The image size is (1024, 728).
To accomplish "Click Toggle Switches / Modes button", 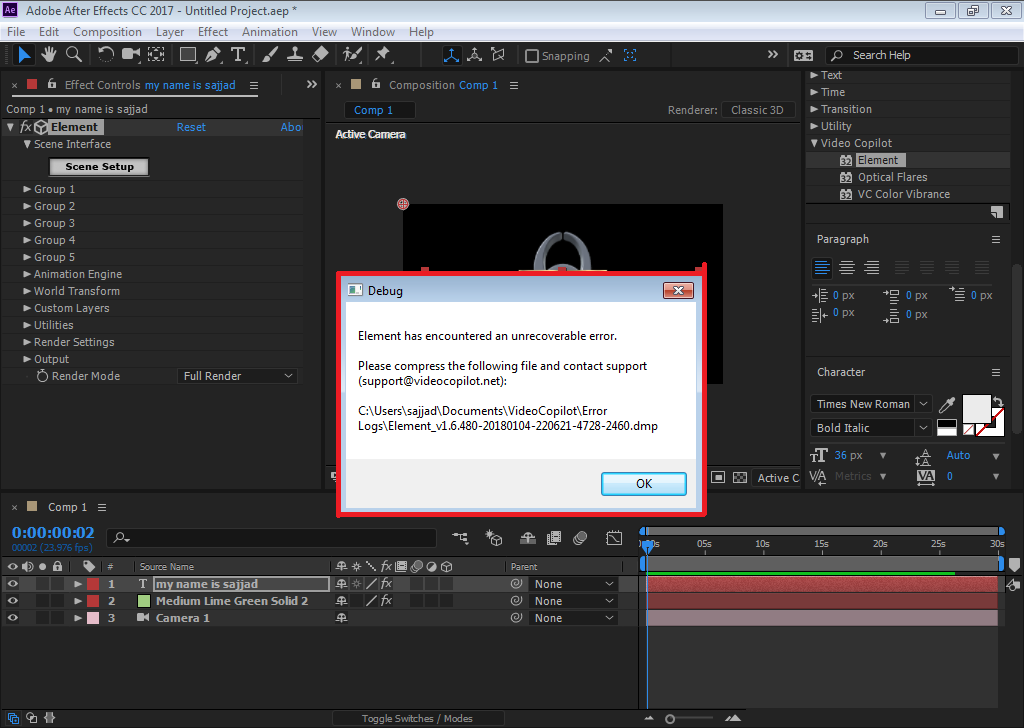I will (417, 718).
